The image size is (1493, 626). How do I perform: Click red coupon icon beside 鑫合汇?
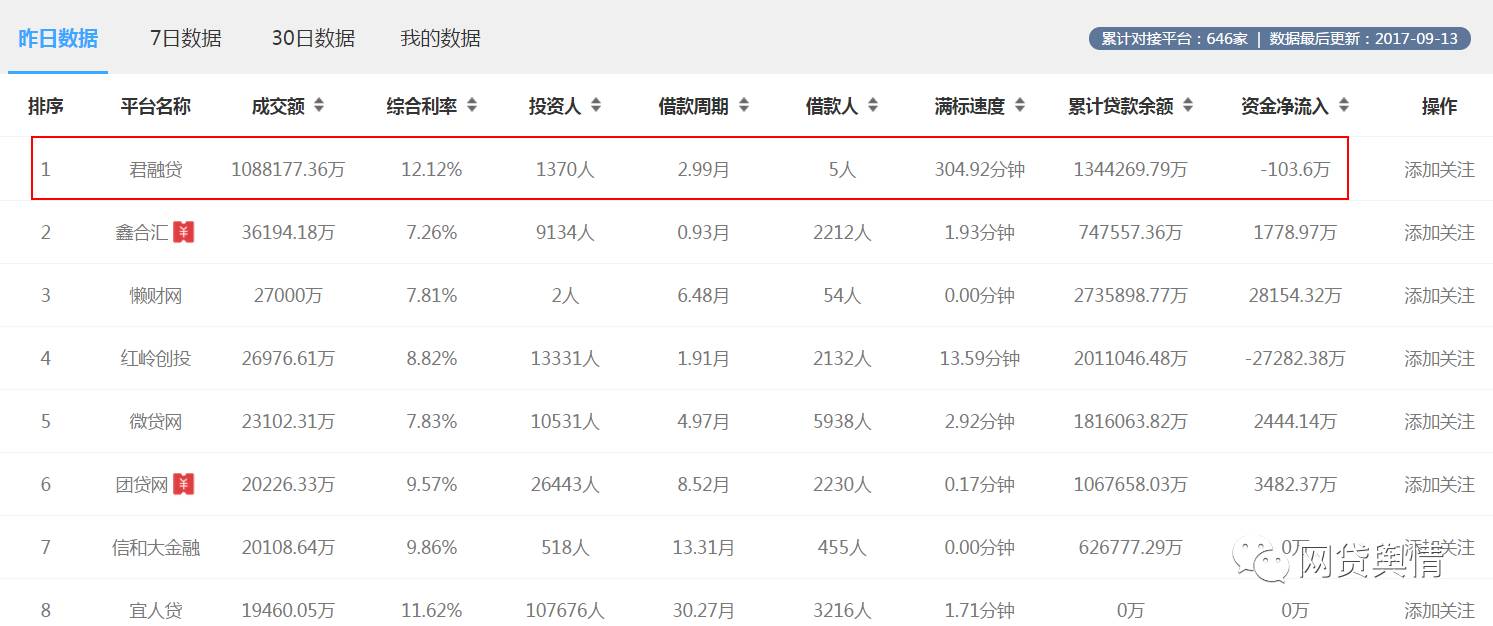click(x=183, y=232)
